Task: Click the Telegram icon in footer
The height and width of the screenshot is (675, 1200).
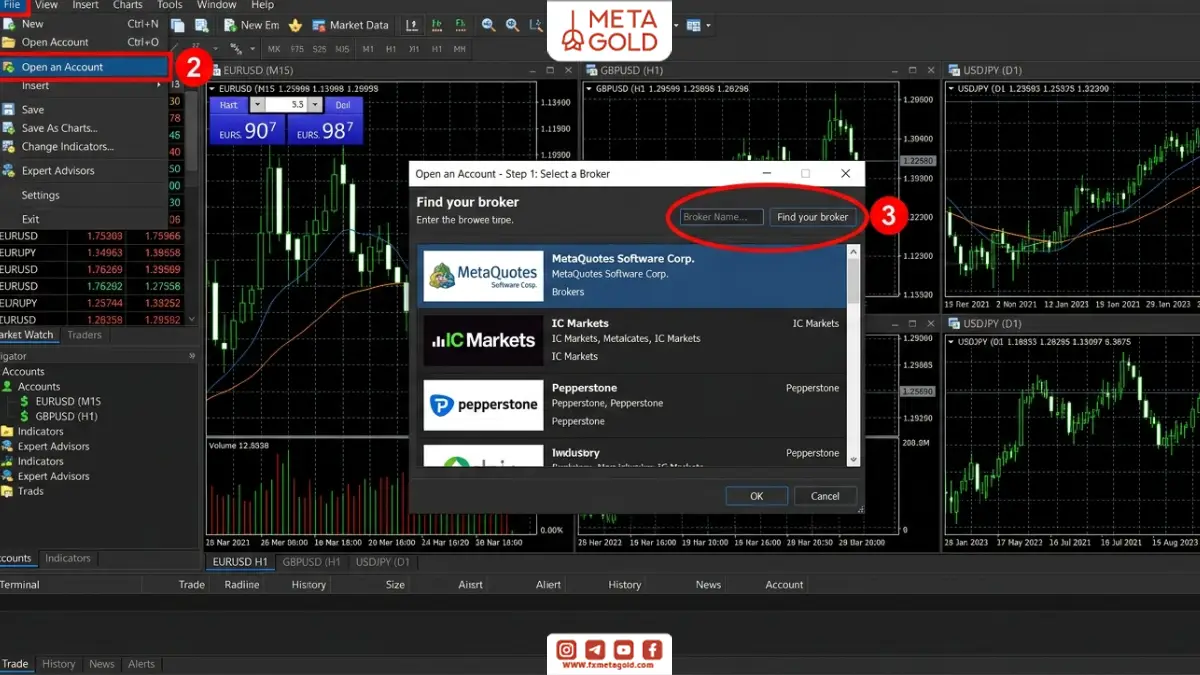Action: 595,649
